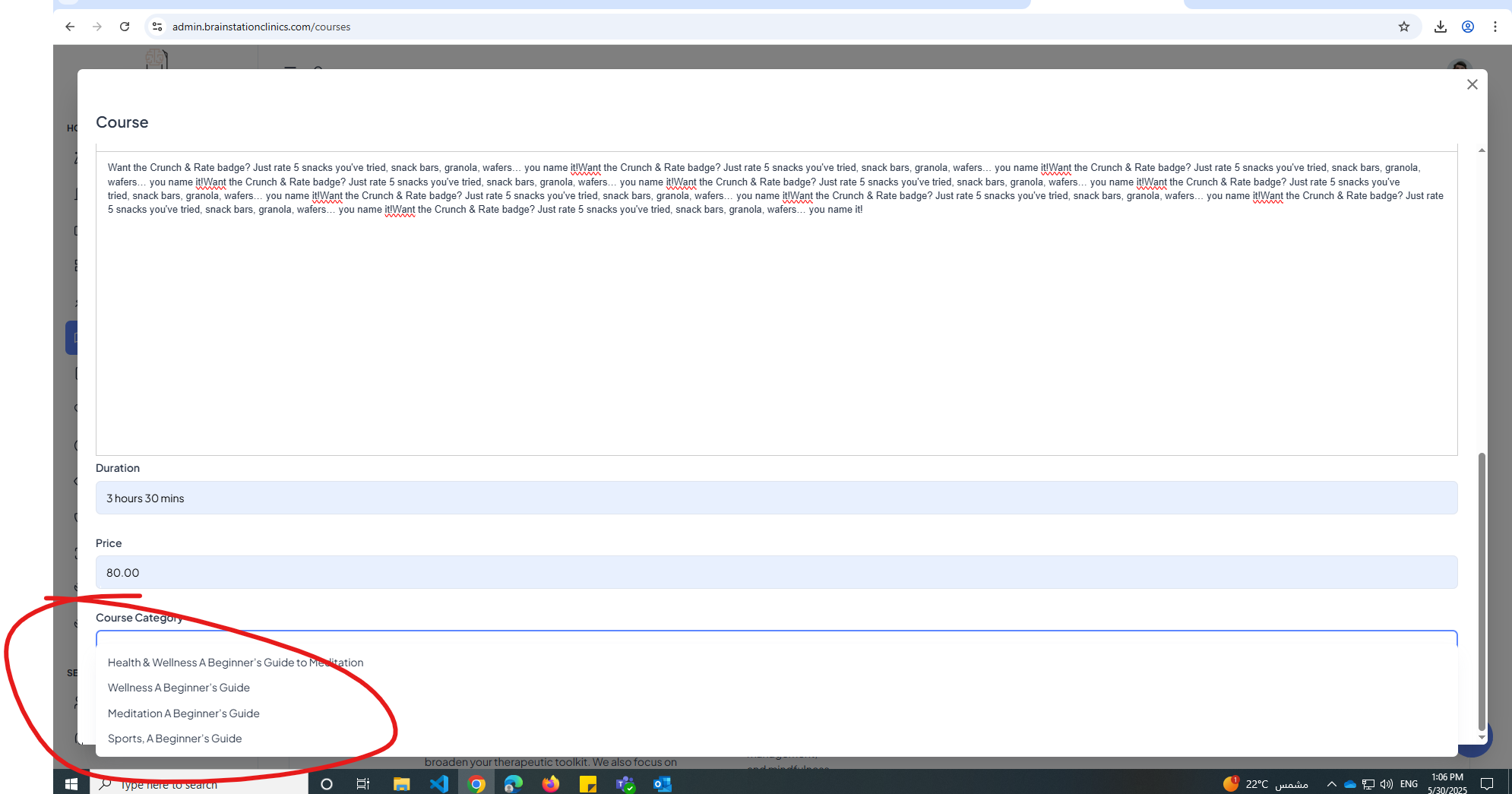Bookmark this page with the star icon
The image size is (1512, 794).
point(1403,27)
